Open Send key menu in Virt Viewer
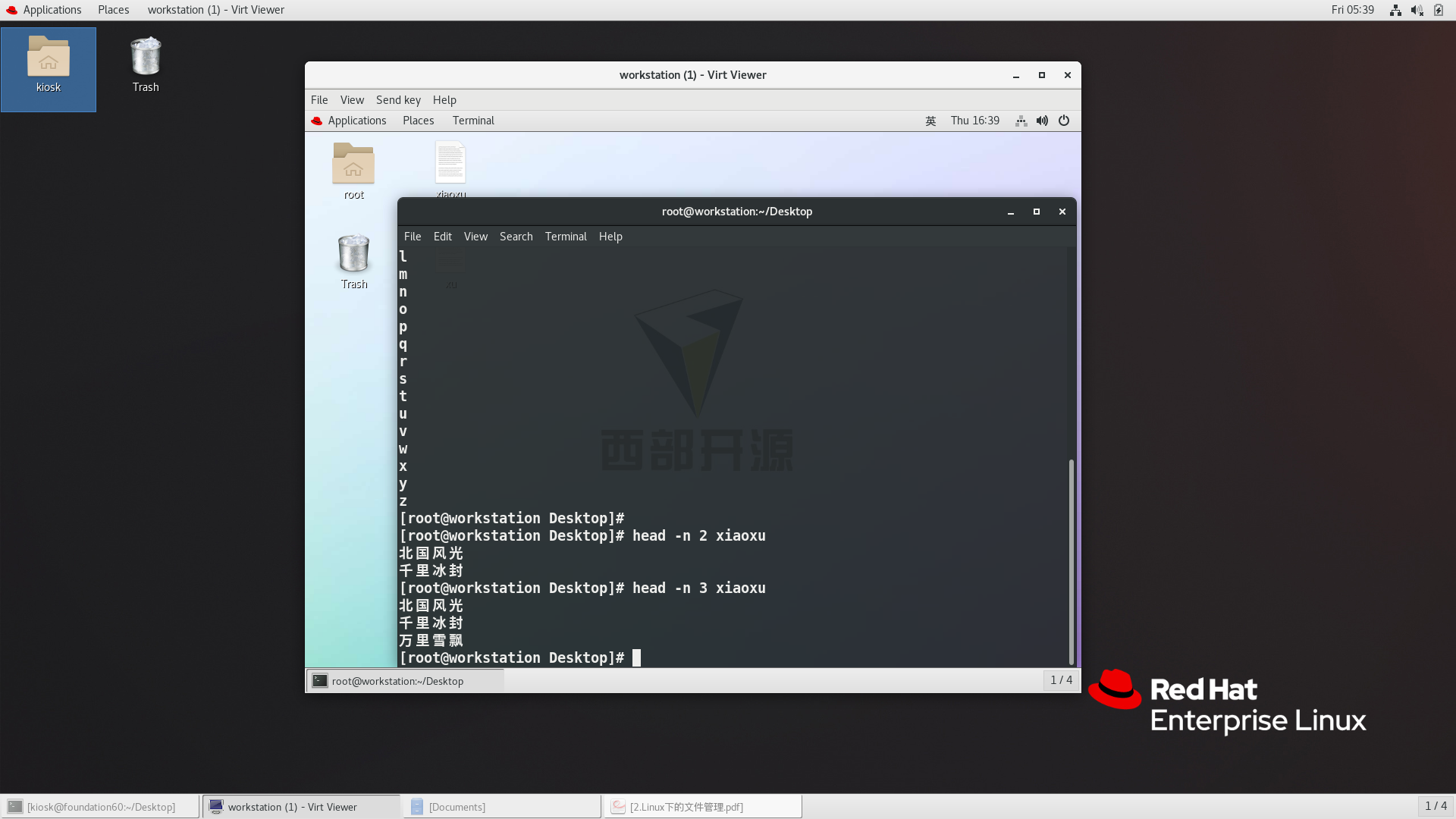The height and width of the screenshot is (819, 1456). [398, 100]
